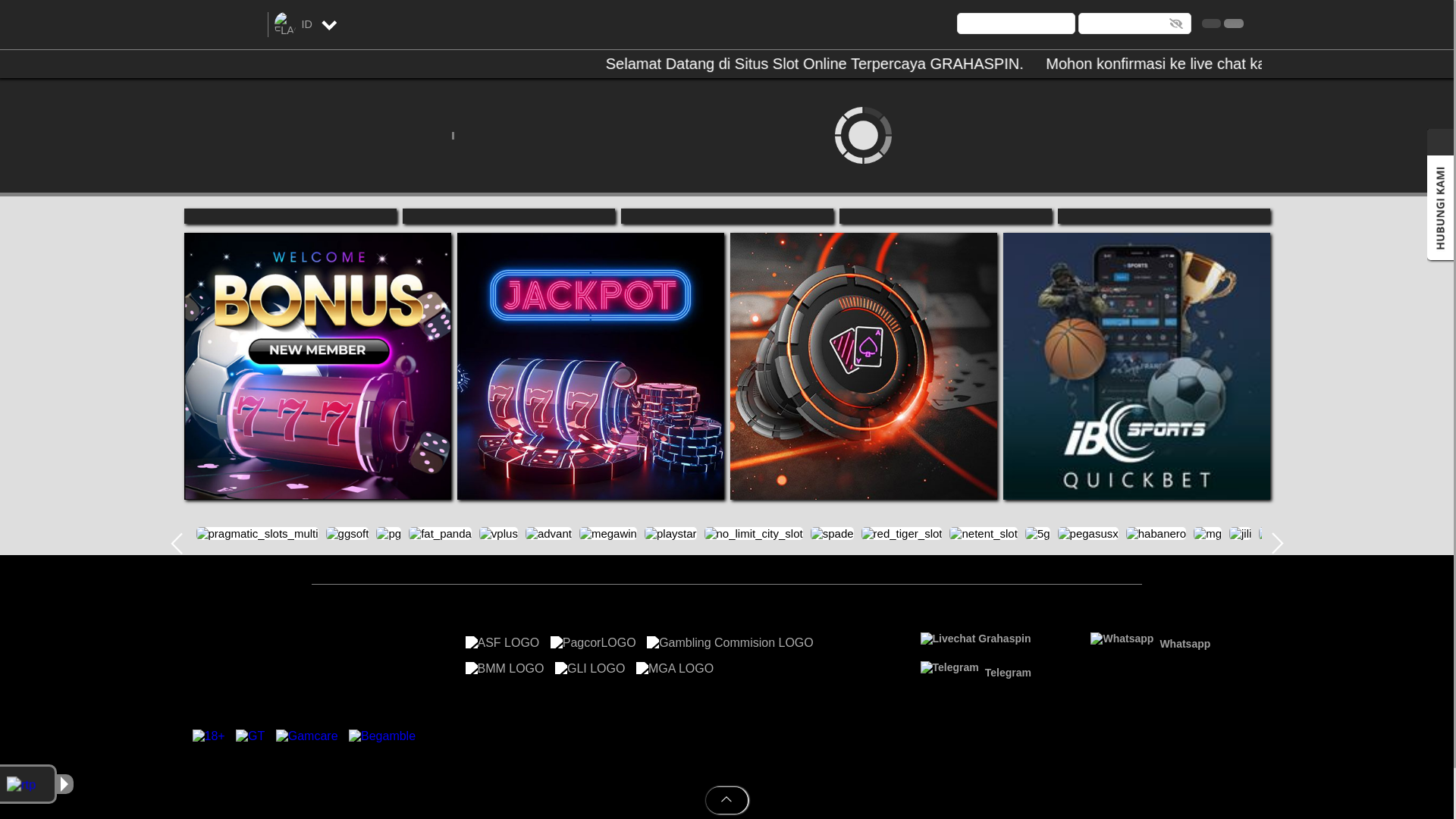Click the MGA LOGO image
This screenshot has height=819, width=1456.
[x=675, y=669]
